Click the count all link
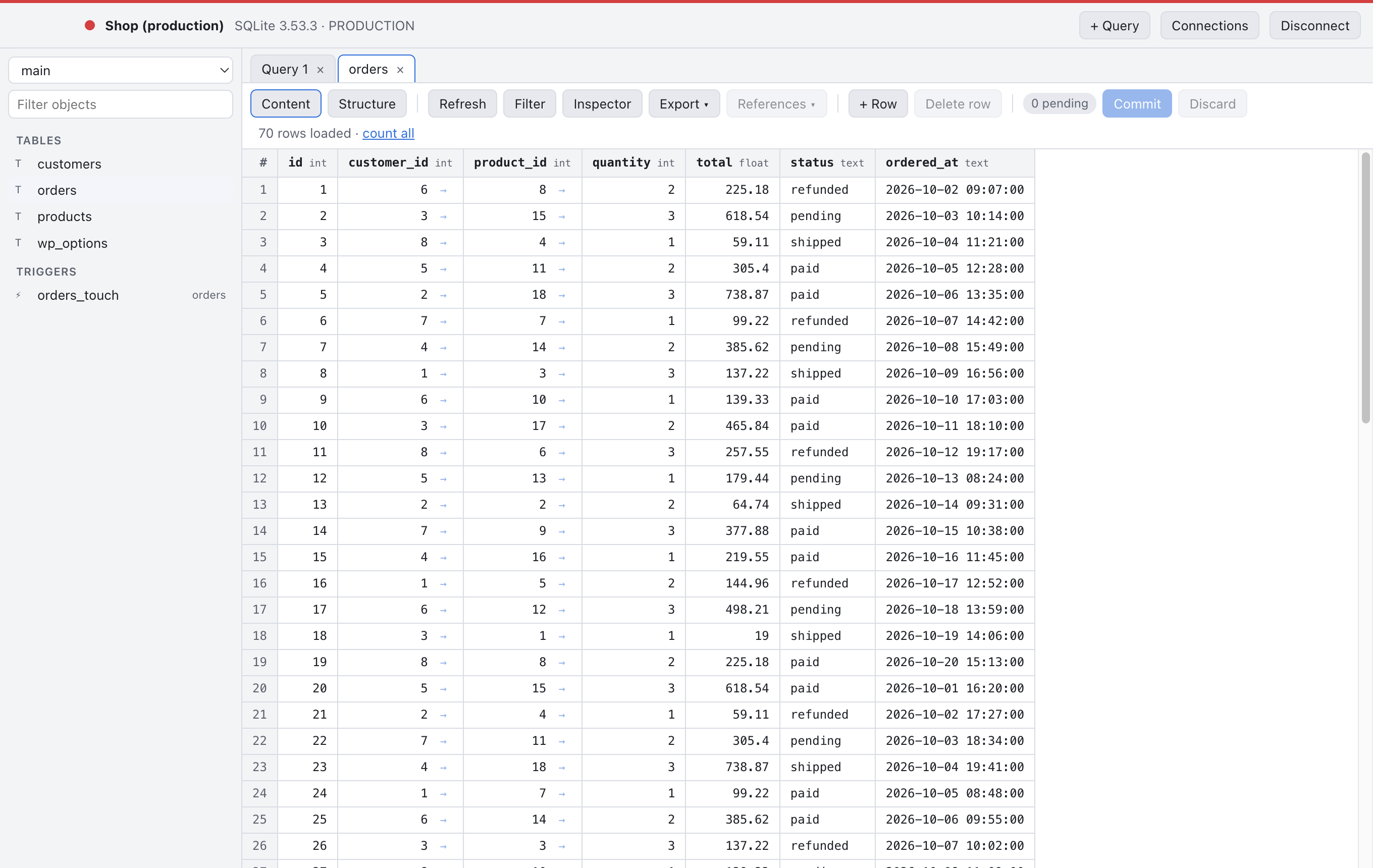Screen dimensions: 1373x868 [x=388, y=133]
